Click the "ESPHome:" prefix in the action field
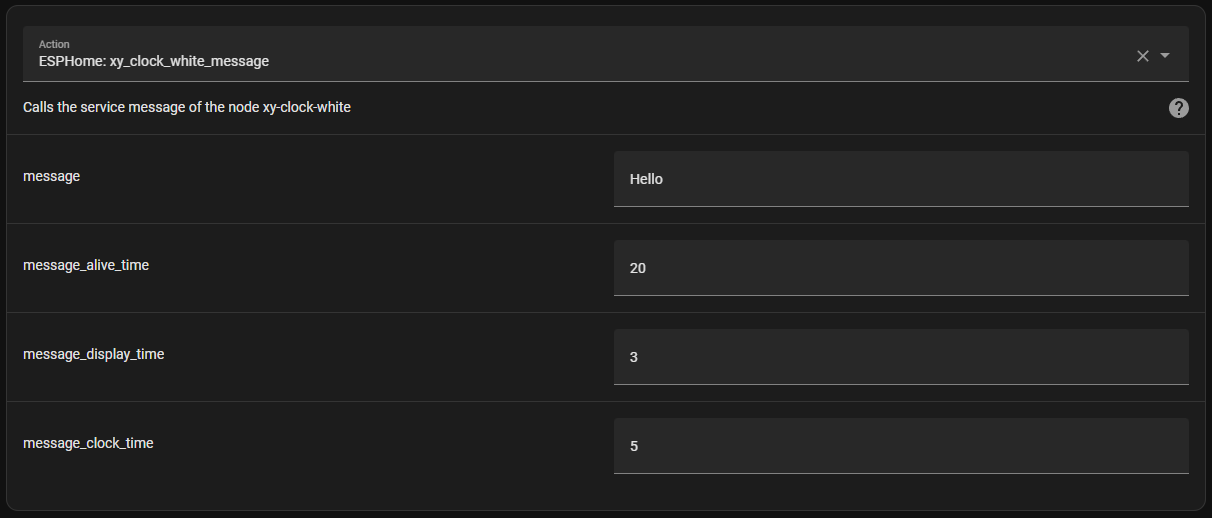The height and width of the screenshot is (518, 1212). [x=72, y=62]
